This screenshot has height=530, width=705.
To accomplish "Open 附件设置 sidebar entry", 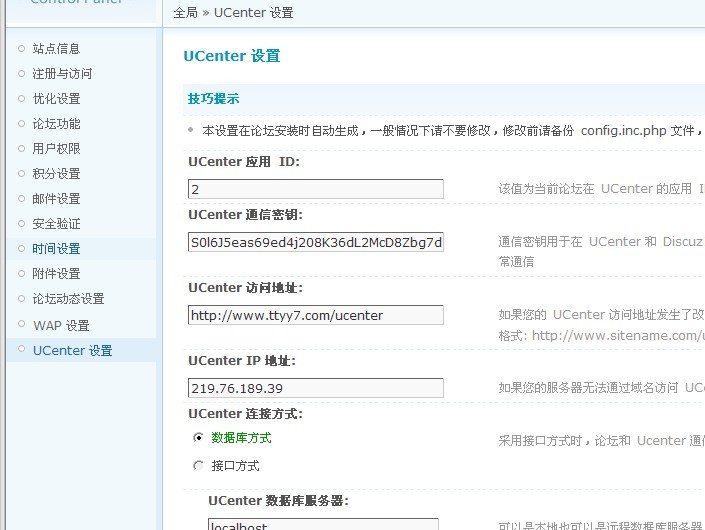I will click(56, 274).
